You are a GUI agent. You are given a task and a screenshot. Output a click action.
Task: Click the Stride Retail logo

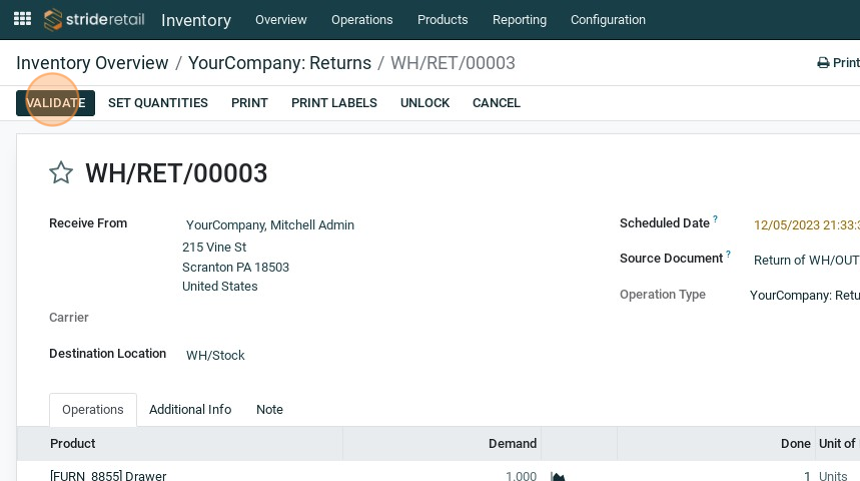tap(95, 20)
